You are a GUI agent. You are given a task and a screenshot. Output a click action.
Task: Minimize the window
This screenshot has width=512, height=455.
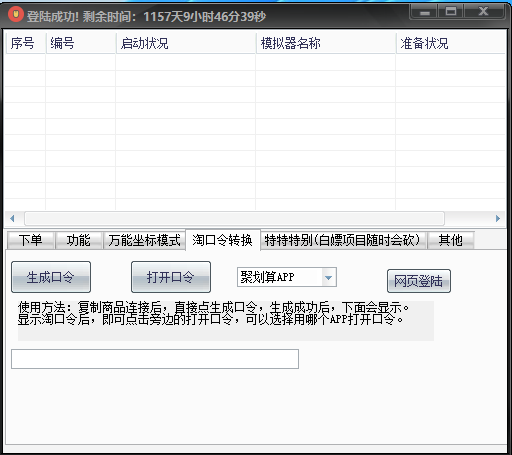(424, 12)
